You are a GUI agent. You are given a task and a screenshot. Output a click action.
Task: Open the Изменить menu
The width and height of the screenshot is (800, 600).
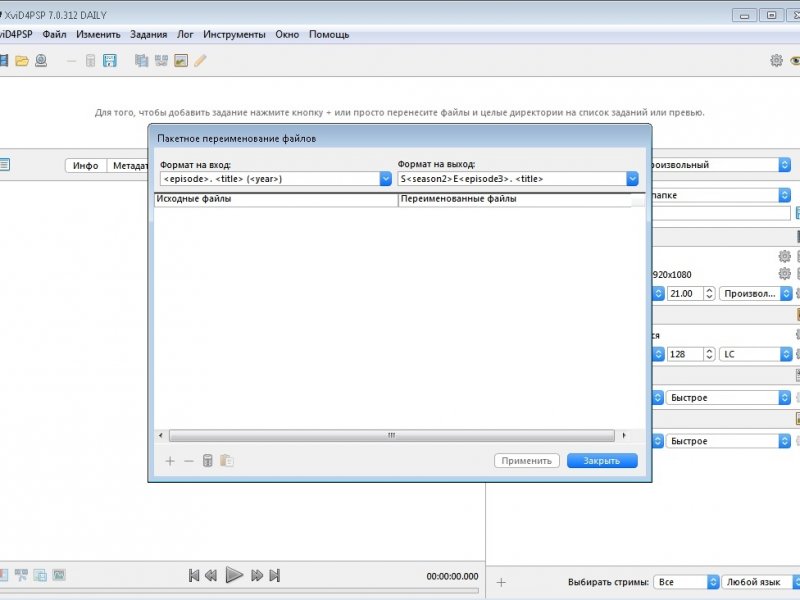click(x=98, y=34)
